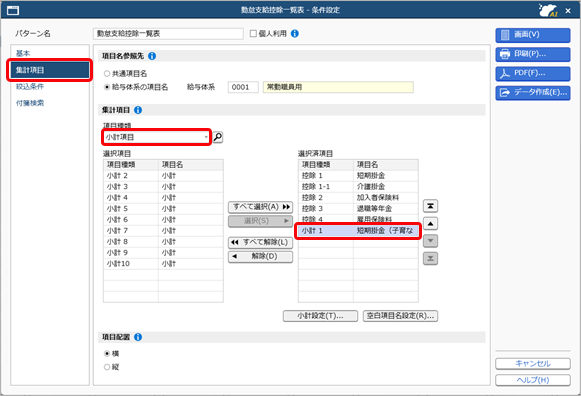
Task: Select row 小計 5 in 選択項目 list
Action: tap(163, 209)
